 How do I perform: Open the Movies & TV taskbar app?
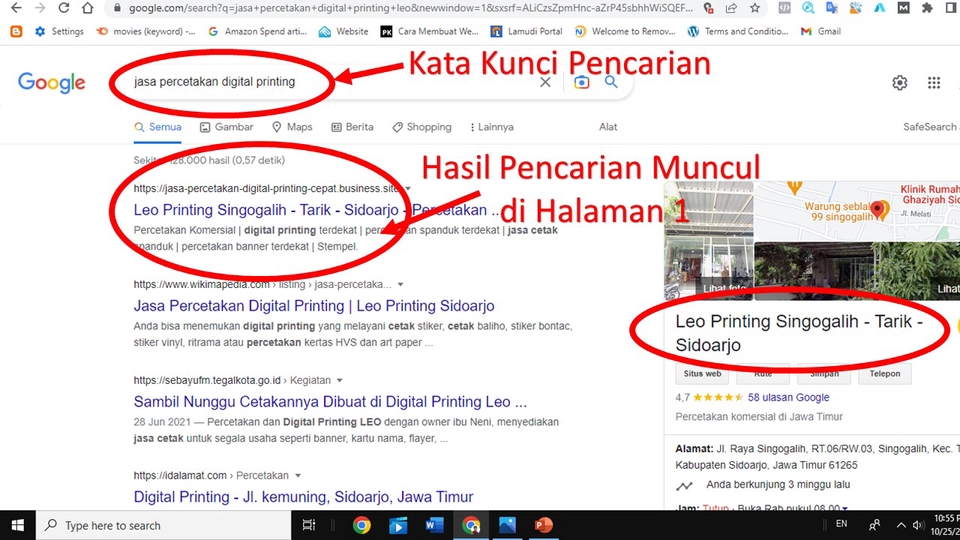[397, 525]
